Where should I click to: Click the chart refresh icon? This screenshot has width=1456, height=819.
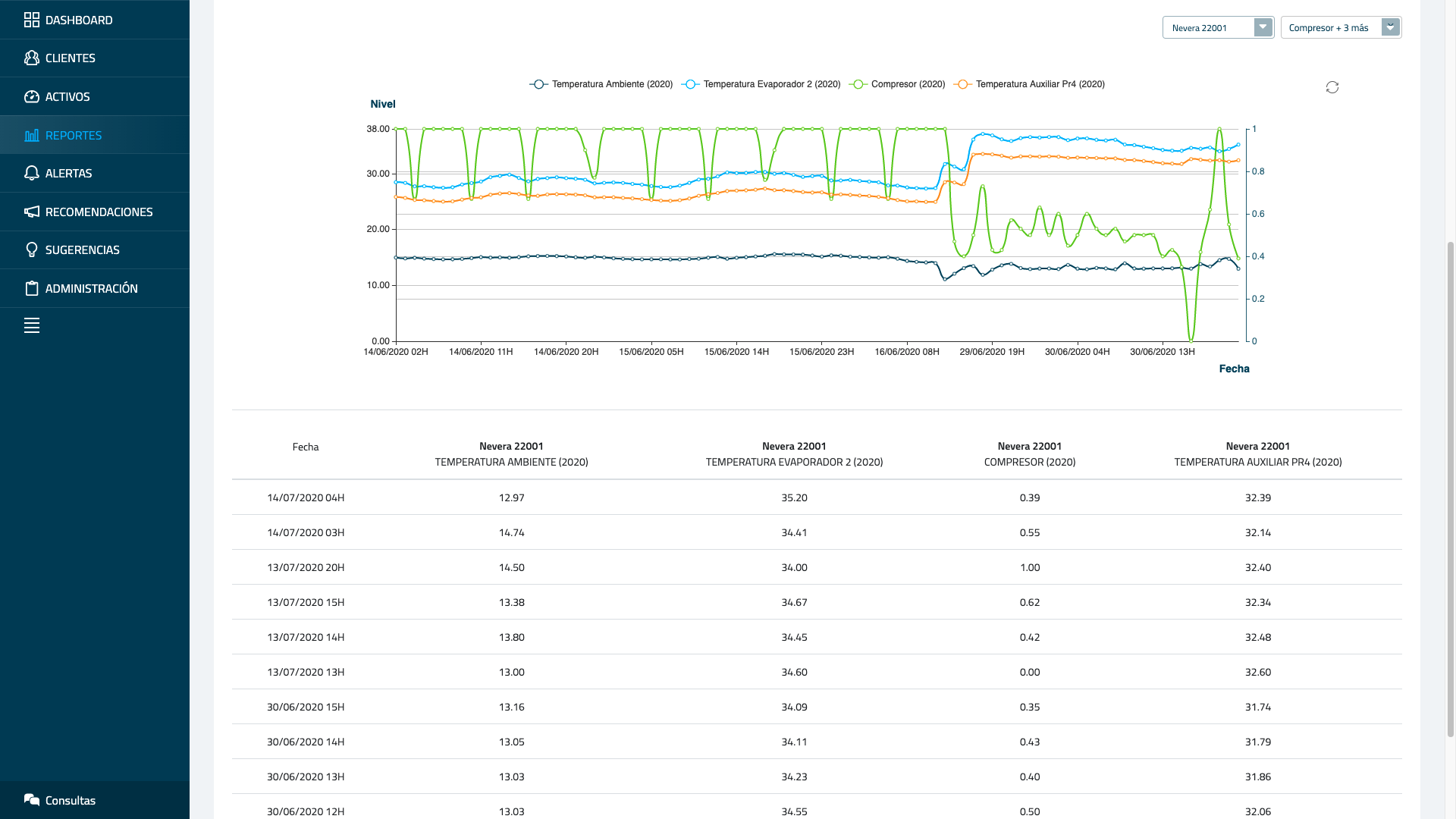(x=1332, y=87)
